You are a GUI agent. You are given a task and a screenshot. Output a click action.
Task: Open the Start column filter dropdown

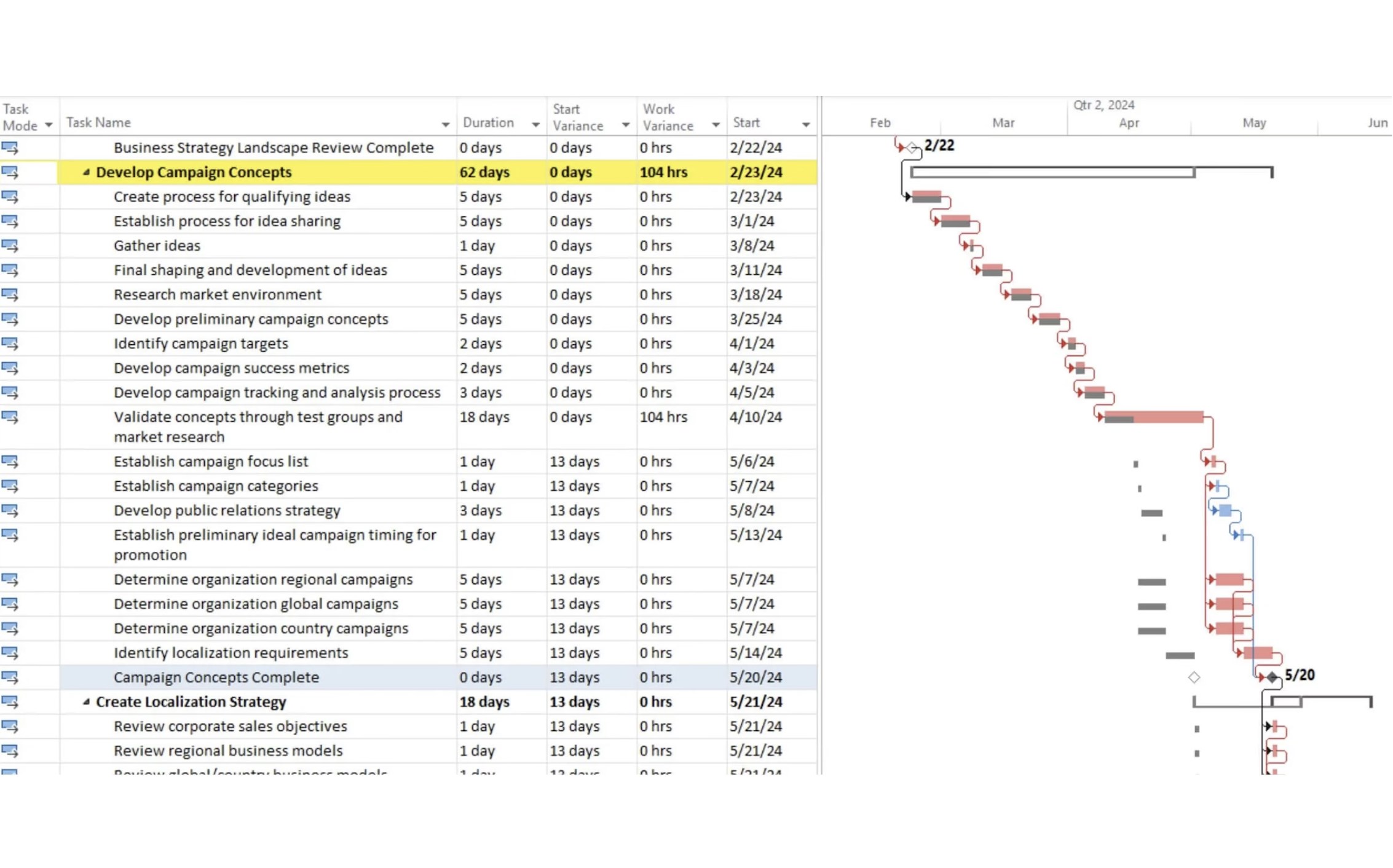806,125
